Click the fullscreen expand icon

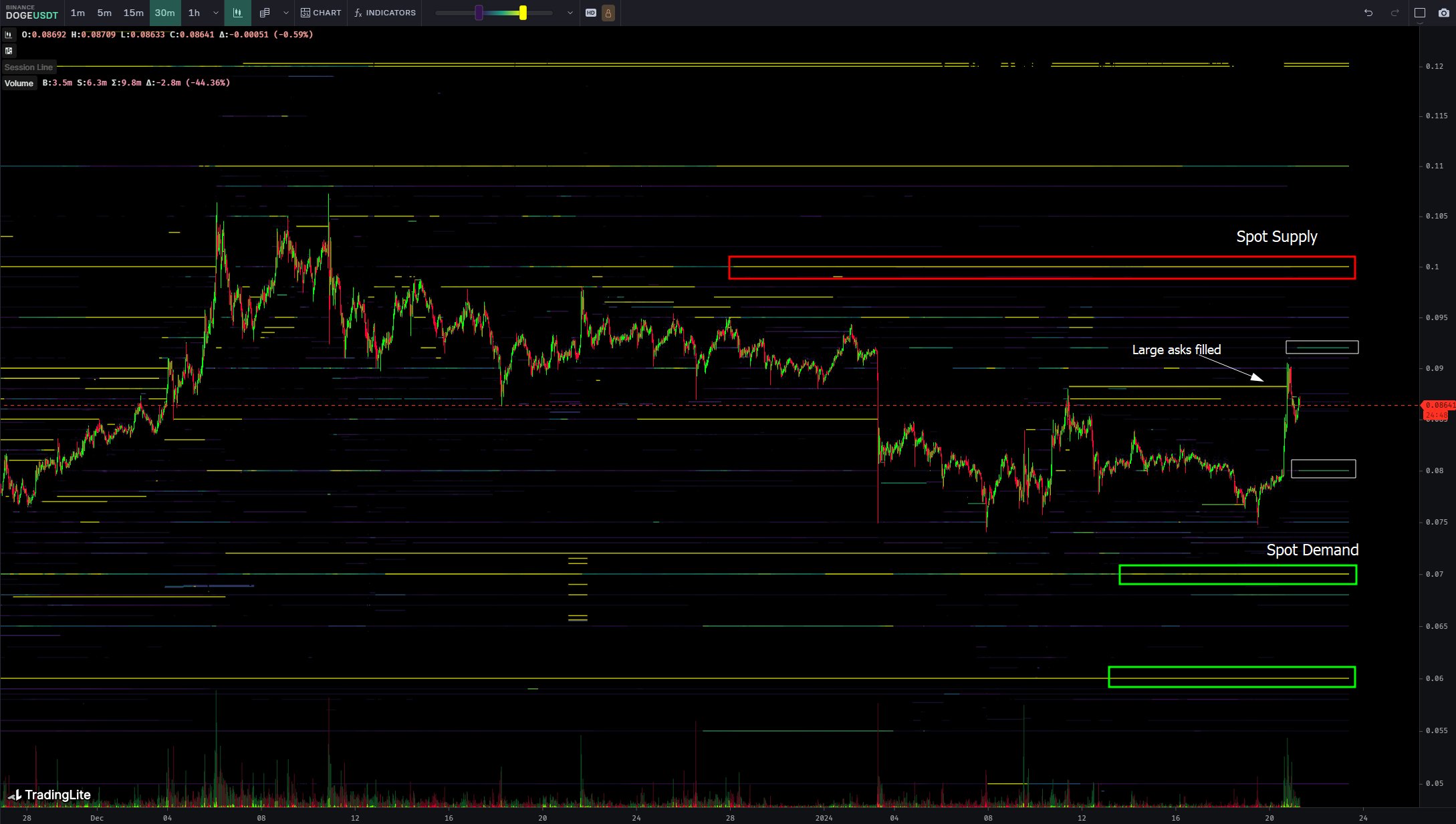pyautogui.click(x=1420, y=12)
